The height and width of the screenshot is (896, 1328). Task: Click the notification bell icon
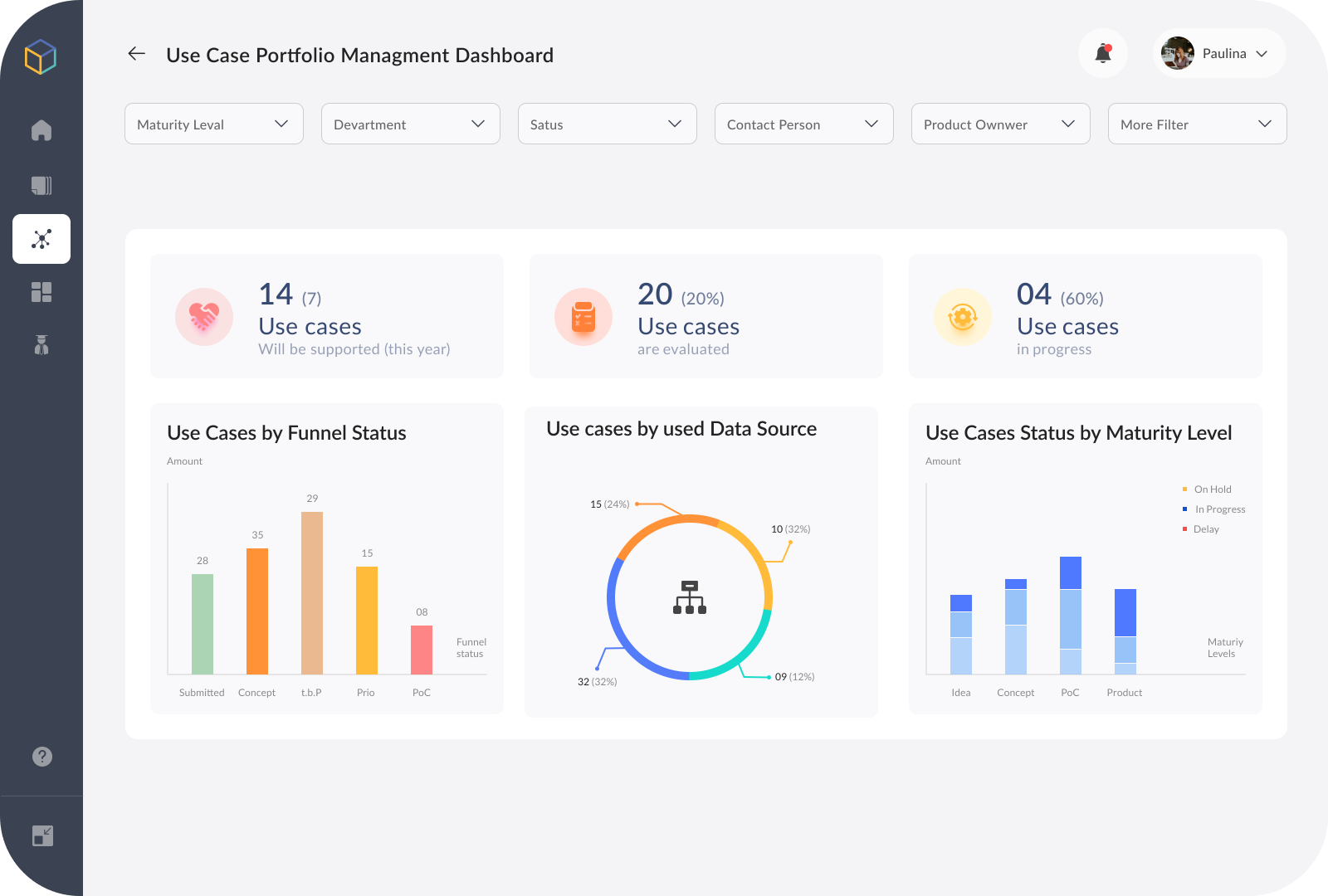pos(1103,52)
